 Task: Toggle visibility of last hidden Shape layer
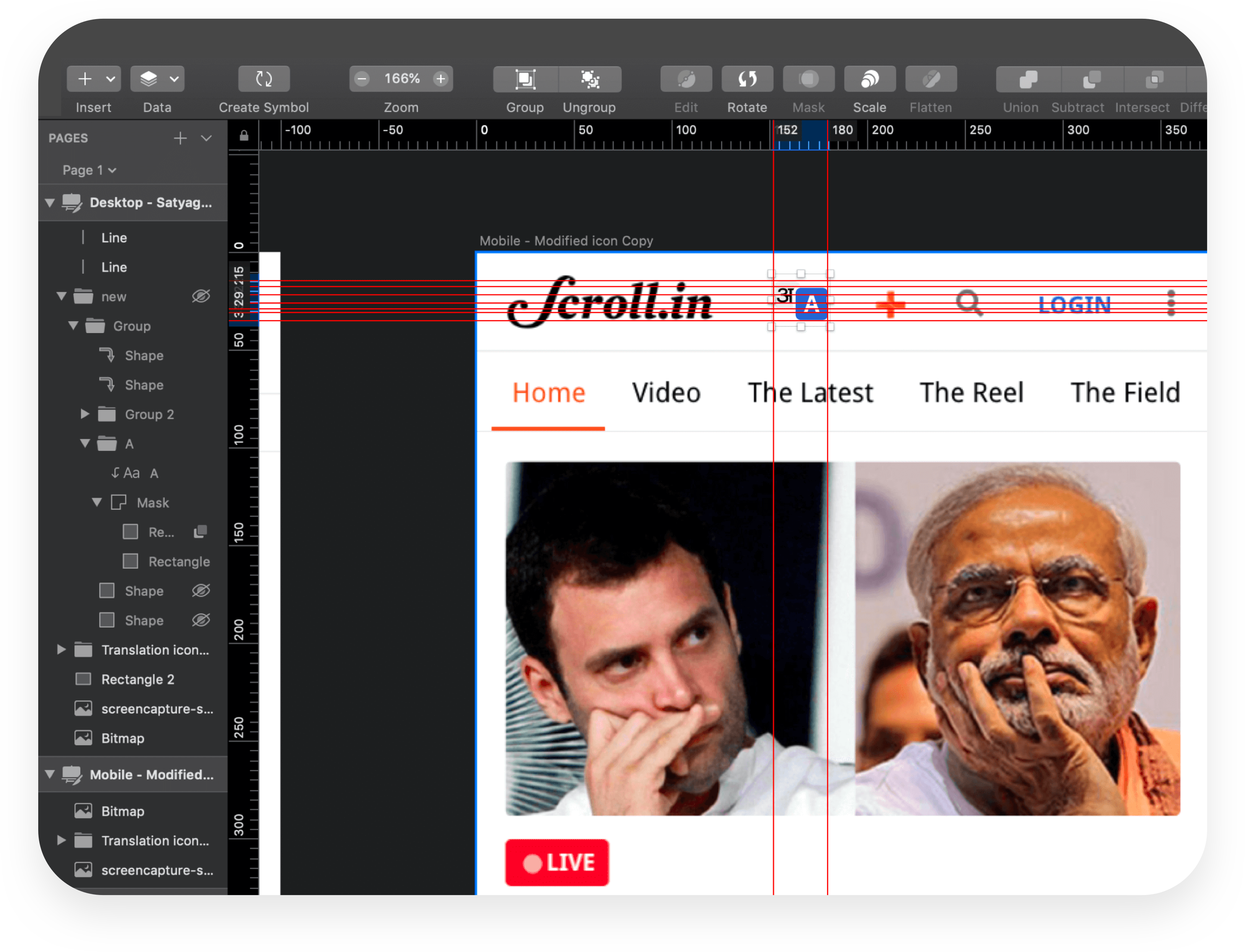pyautogui.click(x=201, y=620)
